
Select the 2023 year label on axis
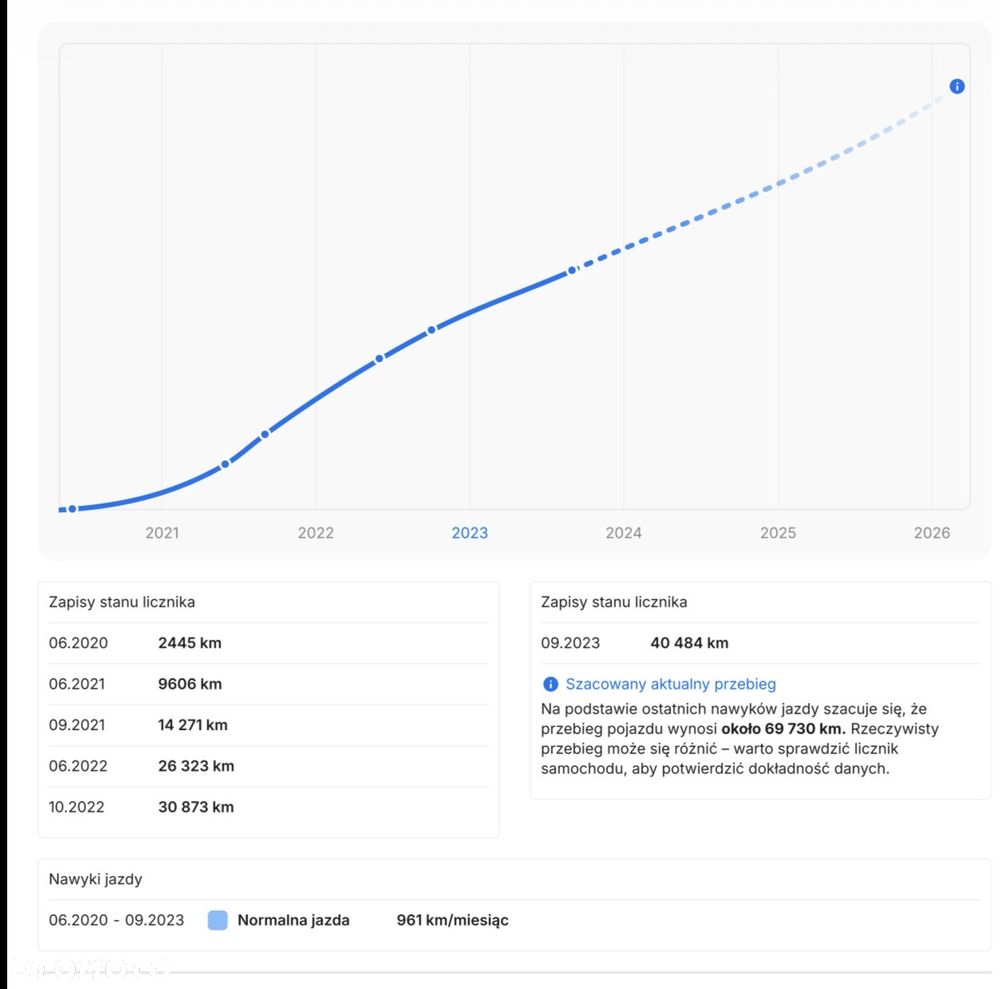coord(470,533)
